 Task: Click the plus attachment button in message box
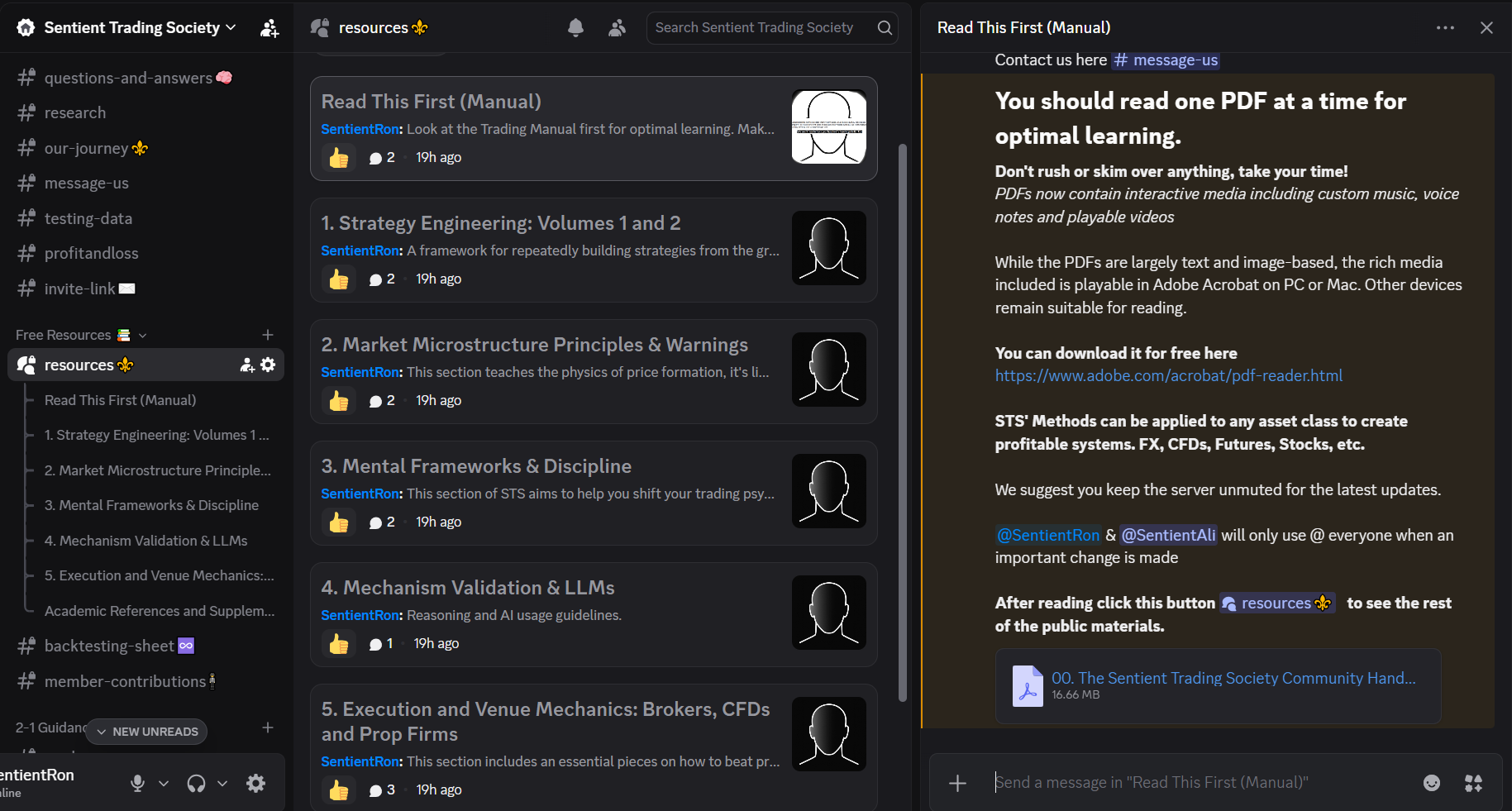(957, 783)
